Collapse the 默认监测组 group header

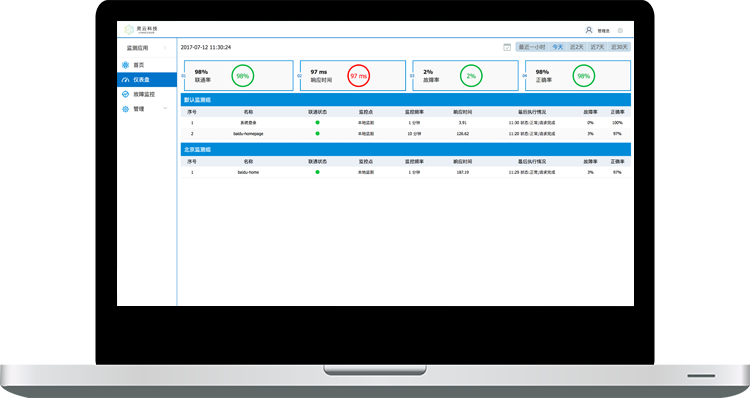[406, 100]
